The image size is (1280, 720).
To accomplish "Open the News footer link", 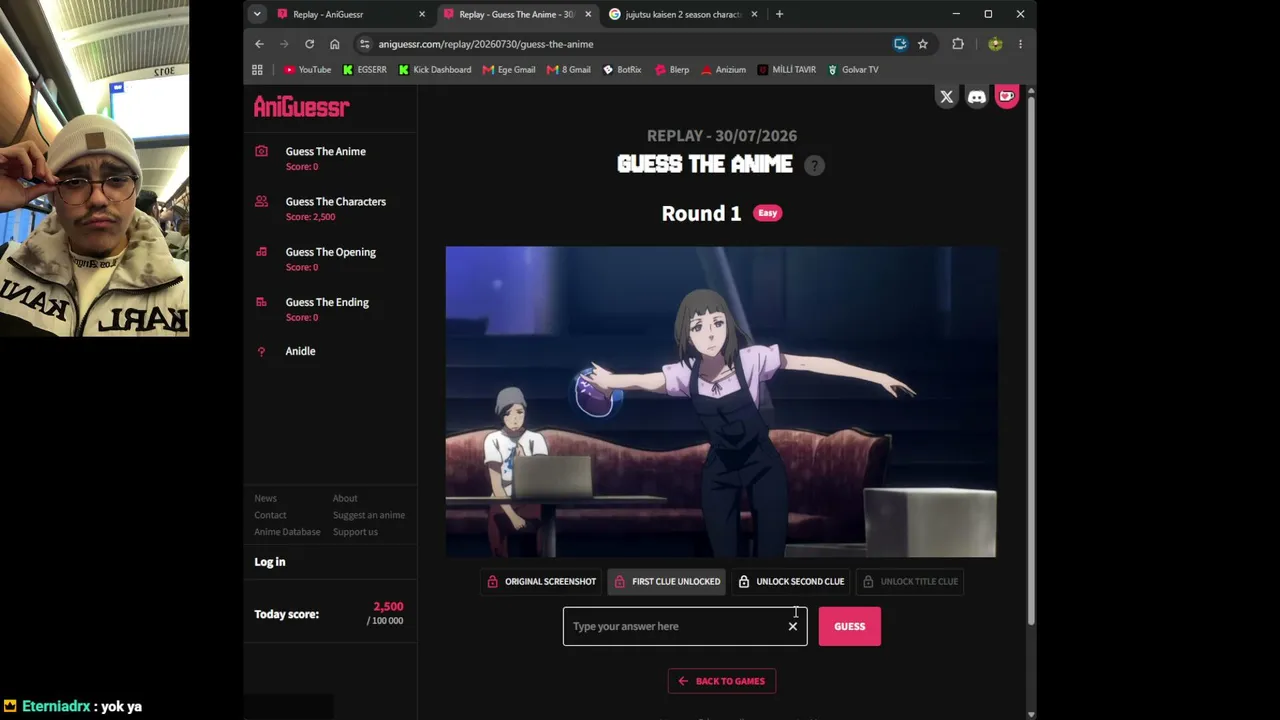I will (x=265, y=498).
